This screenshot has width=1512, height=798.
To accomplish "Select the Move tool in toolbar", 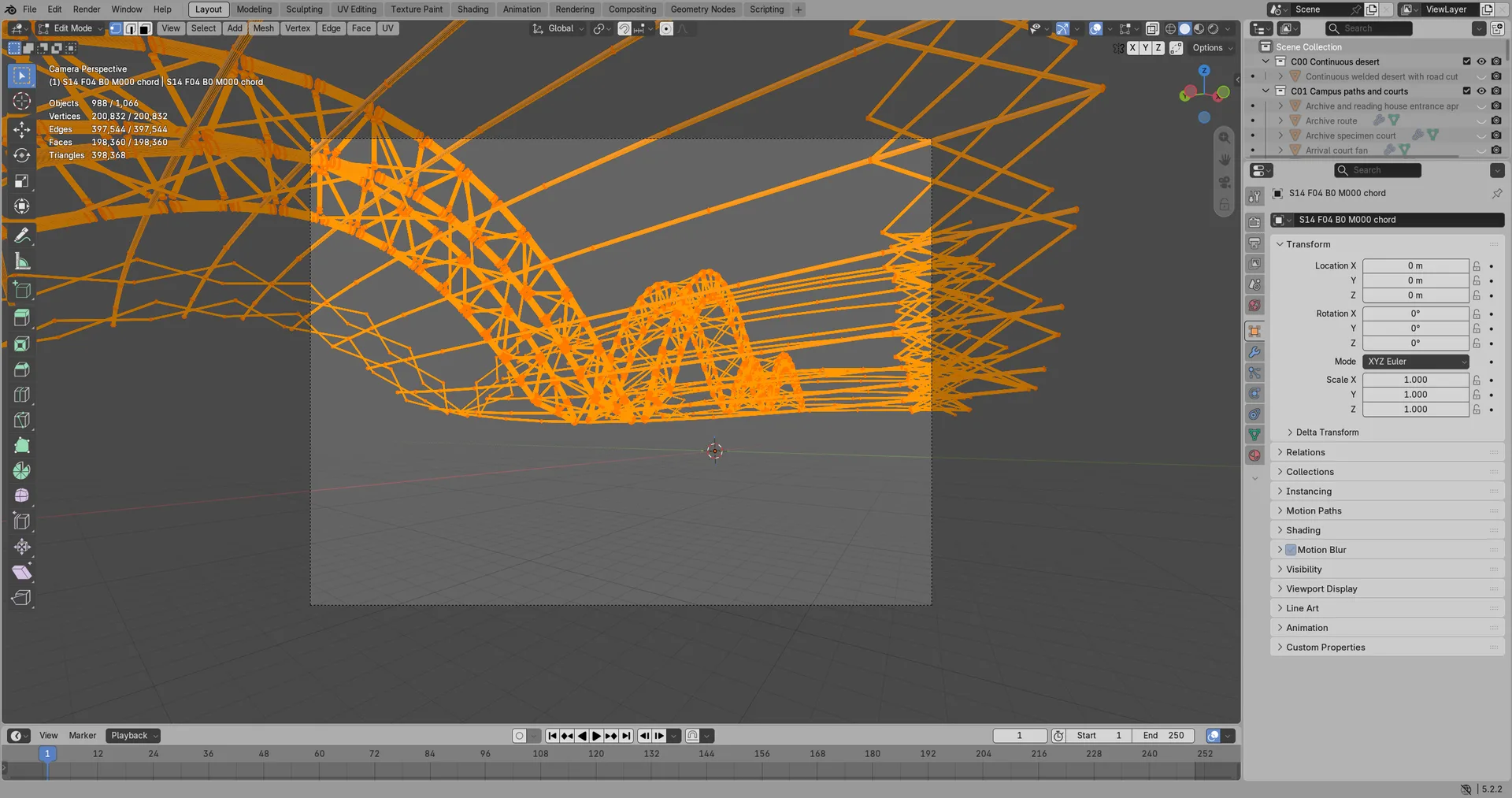I will tap(22, 129).
